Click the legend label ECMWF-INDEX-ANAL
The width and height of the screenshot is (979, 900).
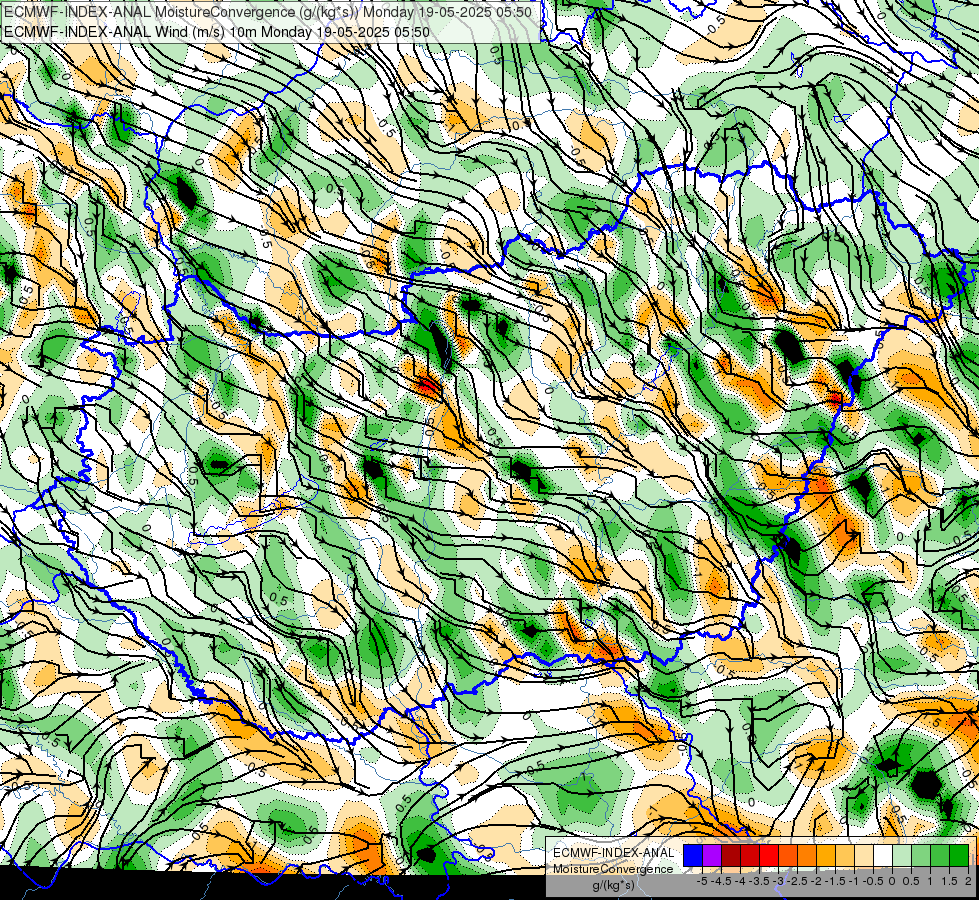[x=613, y=853]
